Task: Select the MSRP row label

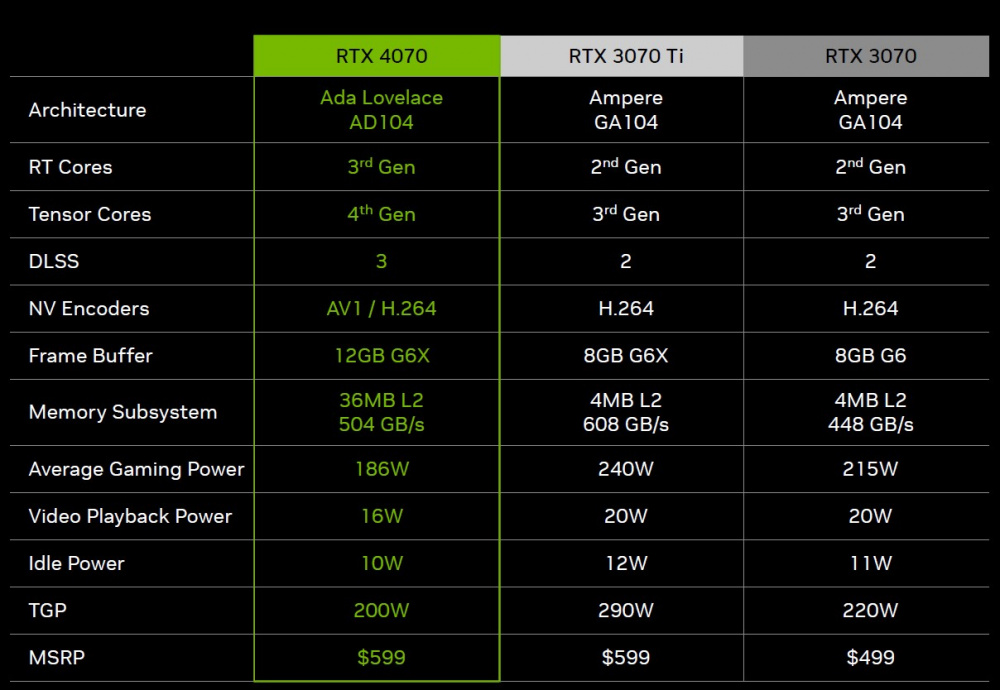Action: (x=57, y=658)
